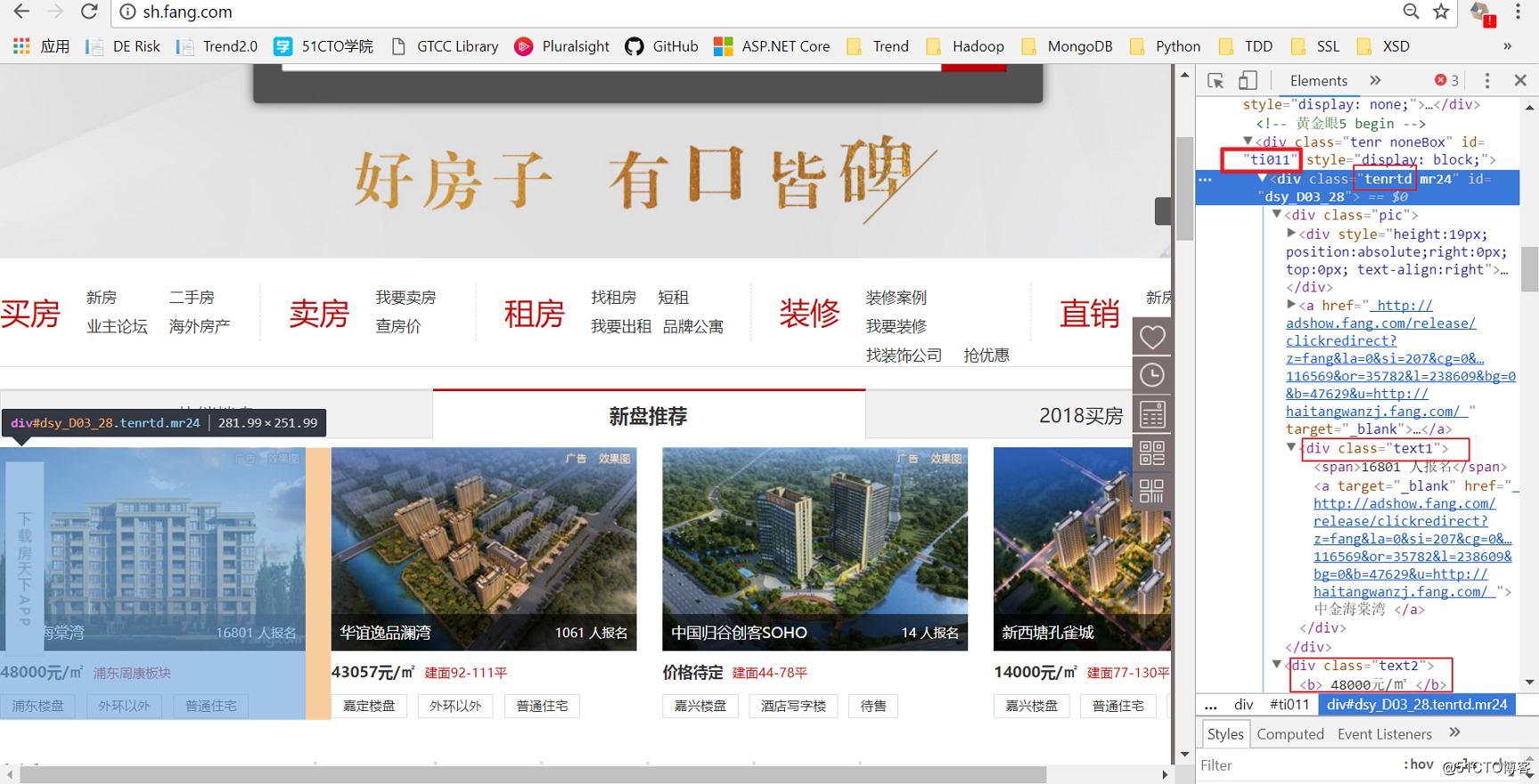The height and width of the screenshot is (784, 1539).
Task: Click the zoom magnifier icon in address bar
Action: tap(1411, 12)
